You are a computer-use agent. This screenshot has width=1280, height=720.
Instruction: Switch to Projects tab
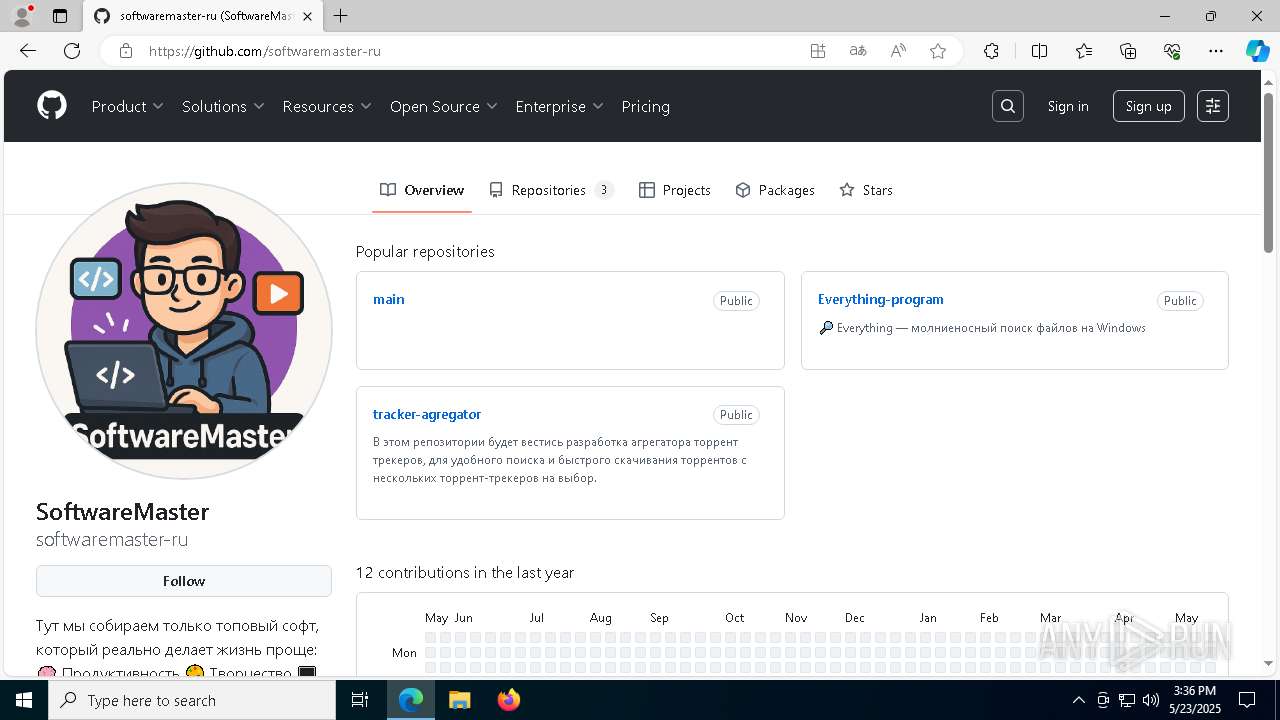(675, 190)
